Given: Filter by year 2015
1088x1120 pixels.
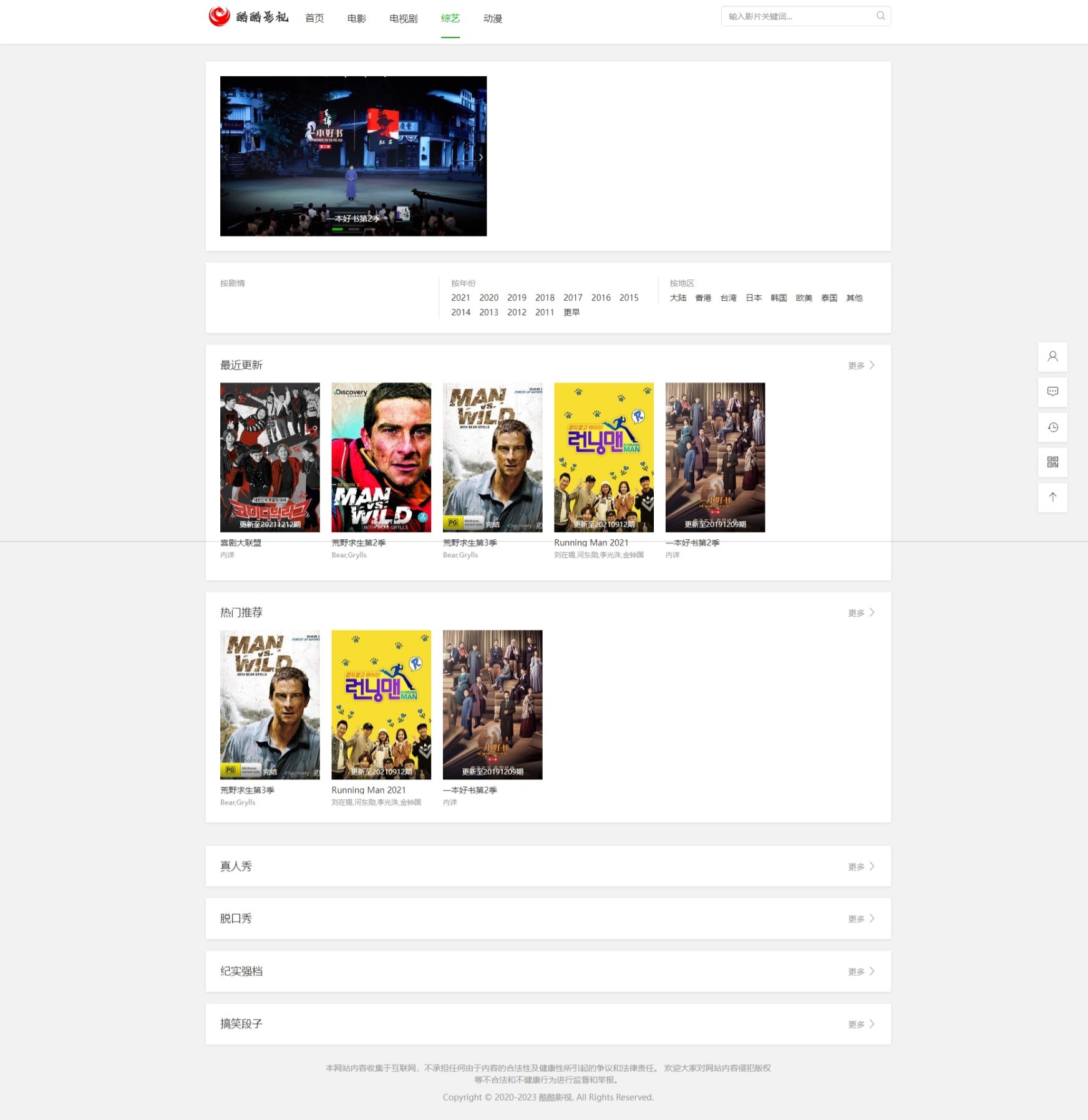Looking at the screenshot, I should tap(629, 298).
